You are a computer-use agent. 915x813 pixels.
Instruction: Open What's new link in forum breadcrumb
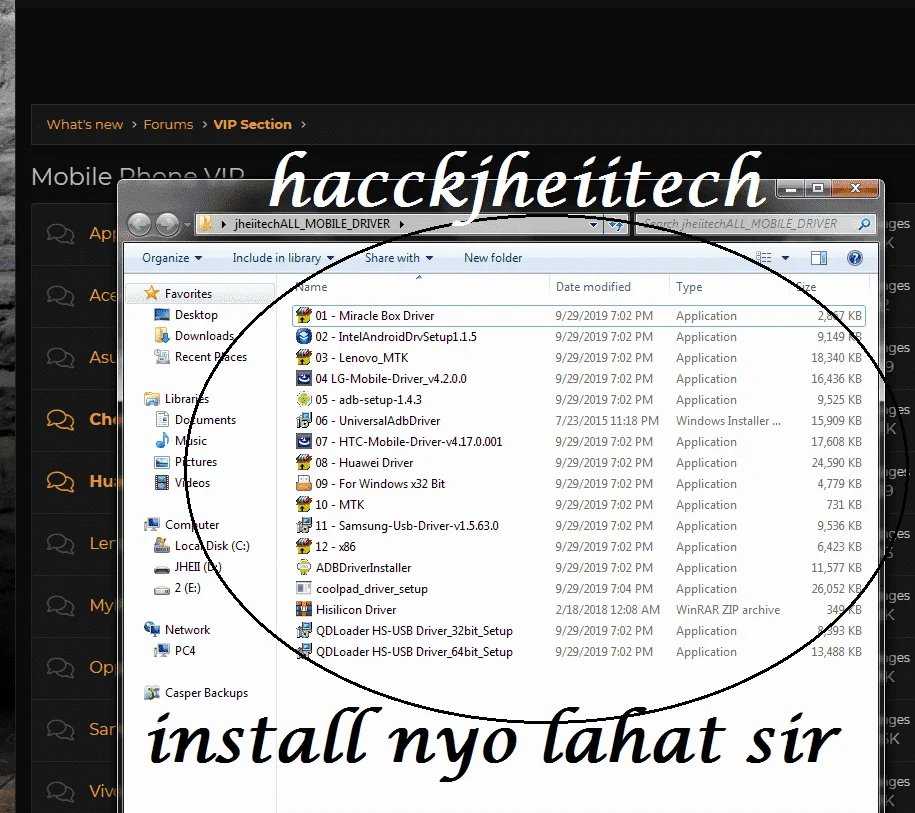(x=85, y=124)
